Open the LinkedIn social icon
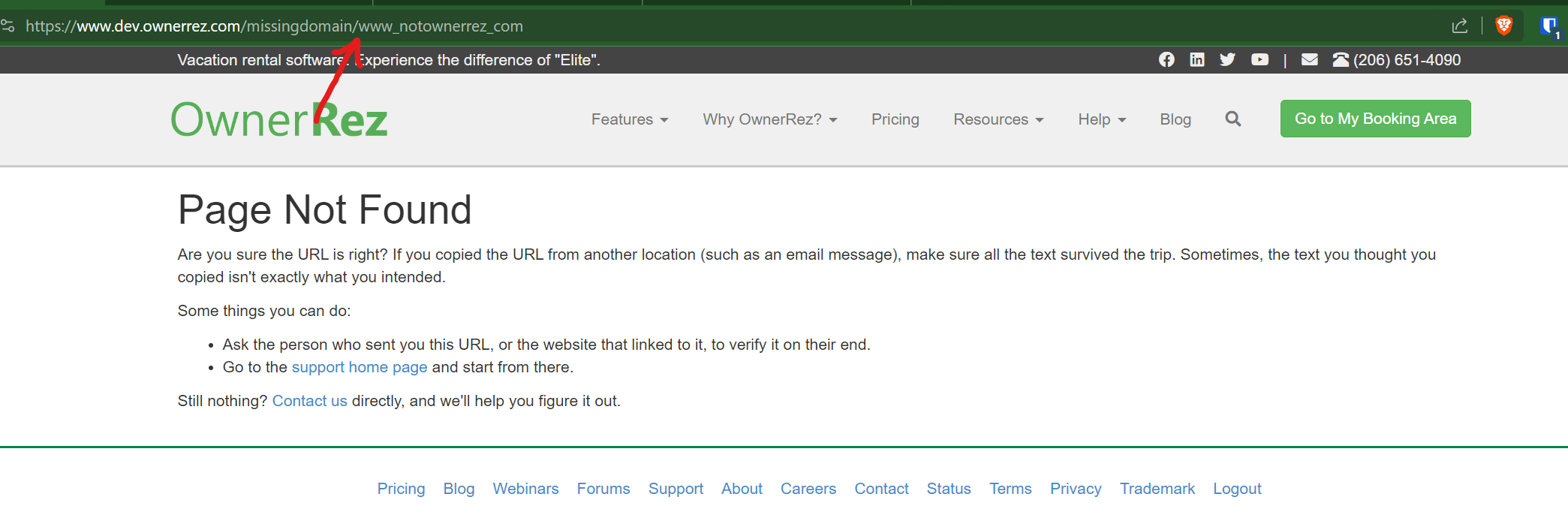This screenshot has height=521, width=1568. 1197,60
